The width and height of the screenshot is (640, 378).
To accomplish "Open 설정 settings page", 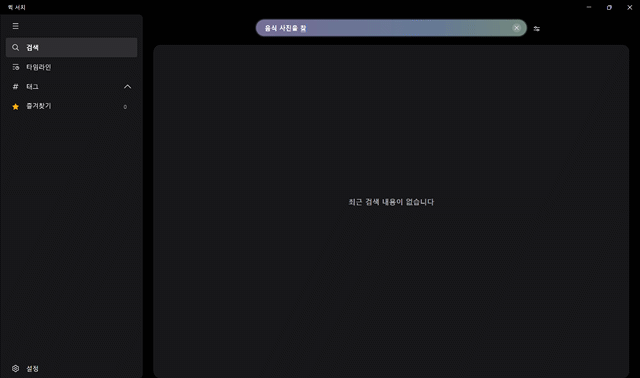I will tap(71, 368).
